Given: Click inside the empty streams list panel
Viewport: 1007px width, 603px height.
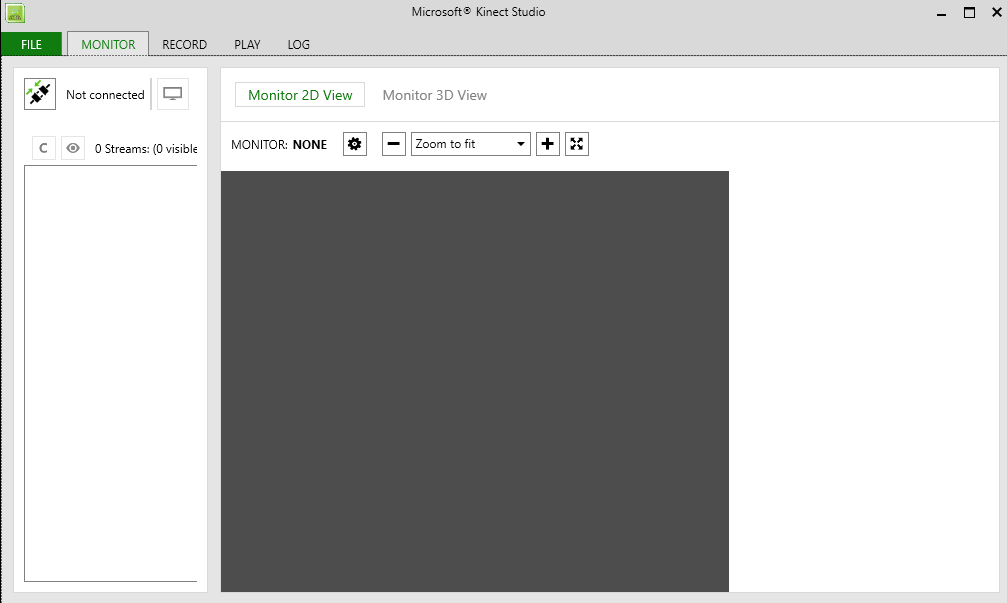Looking at the screenshot, I should tap(110, 370).
